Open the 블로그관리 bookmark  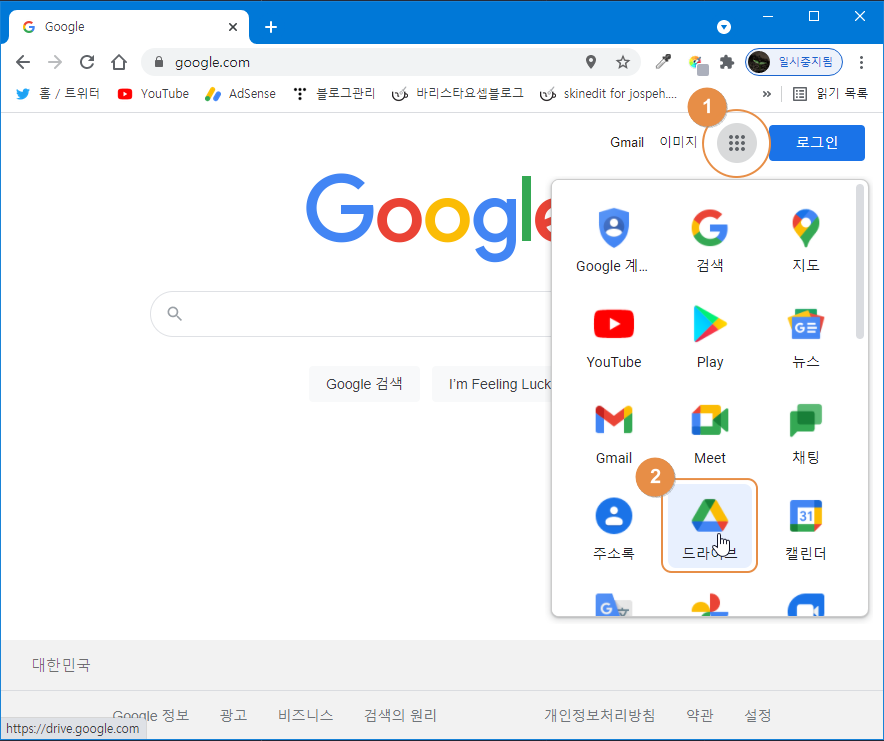(x=334, y=94)
